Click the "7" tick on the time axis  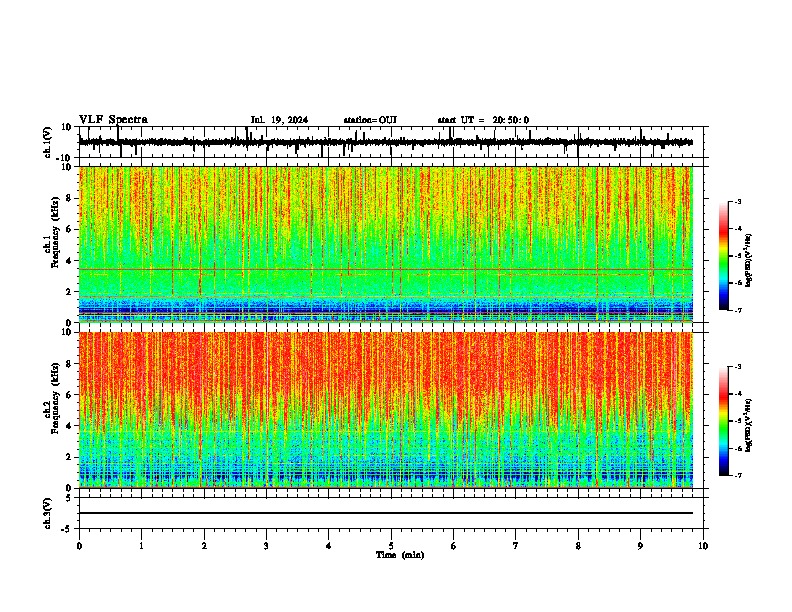click(x=516, y=546)
